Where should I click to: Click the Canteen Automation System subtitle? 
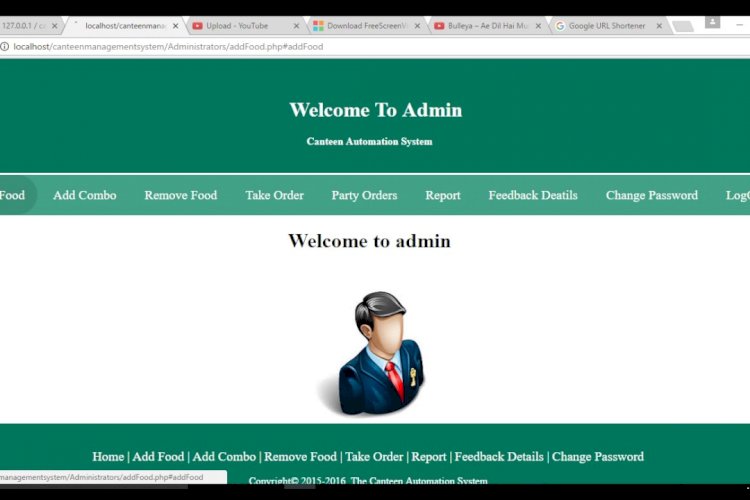(369, 142)
